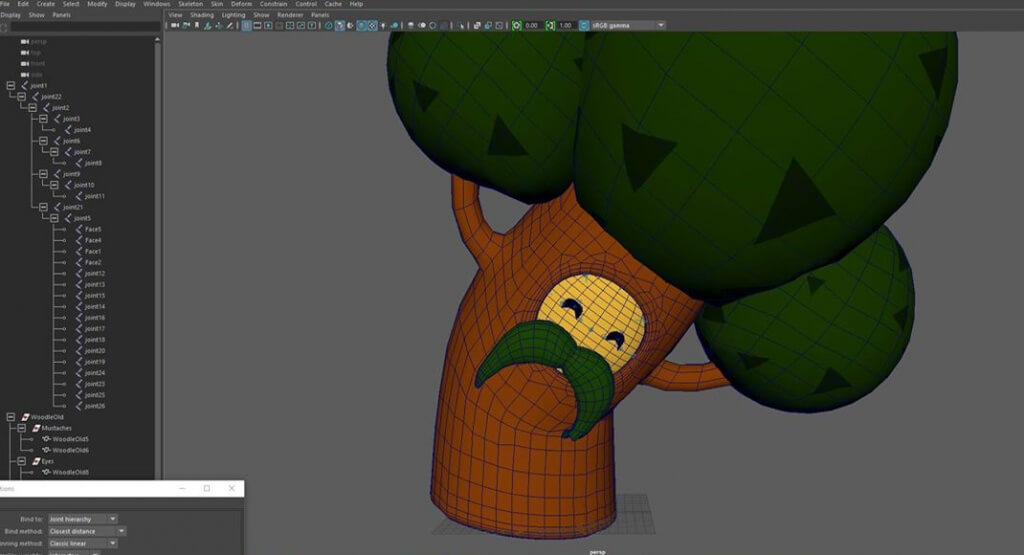Screen dimensions: 1024x555
Task: Click the Gamma value field showing 1.00
Action: tap(566, 25)
